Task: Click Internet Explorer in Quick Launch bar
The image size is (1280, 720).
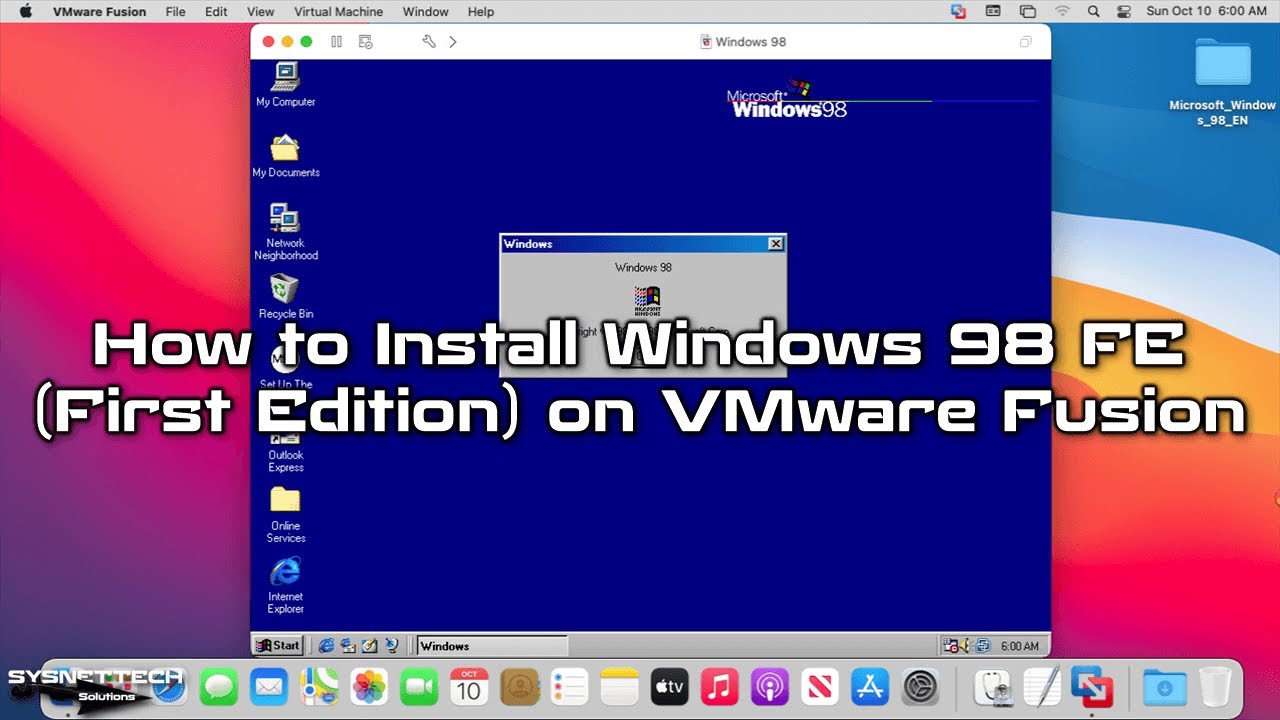Action: tap(326, 646)
